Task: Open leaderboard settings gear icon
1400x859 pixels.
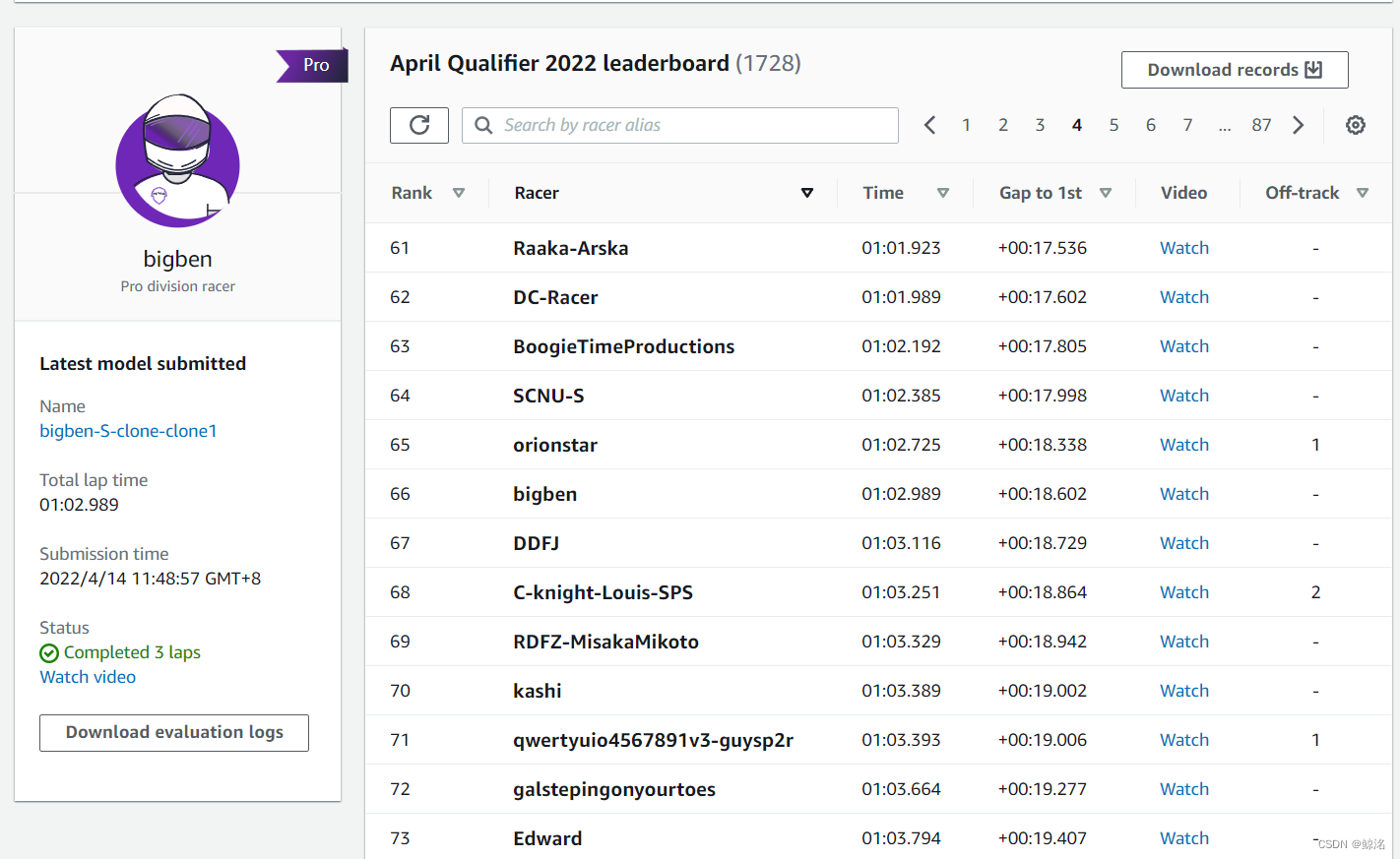Action: pos(1356,125)
